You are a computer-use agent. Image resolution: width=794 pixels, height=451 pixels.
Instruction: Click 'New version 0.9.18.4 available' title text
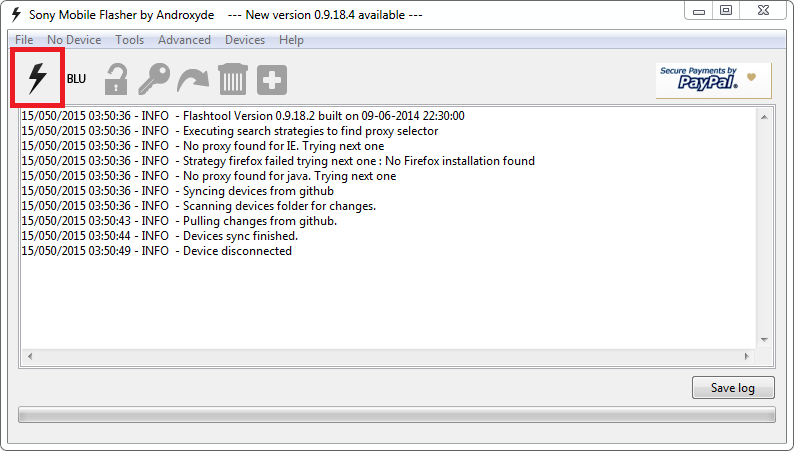pyautogui.click(x=325, y=15)
